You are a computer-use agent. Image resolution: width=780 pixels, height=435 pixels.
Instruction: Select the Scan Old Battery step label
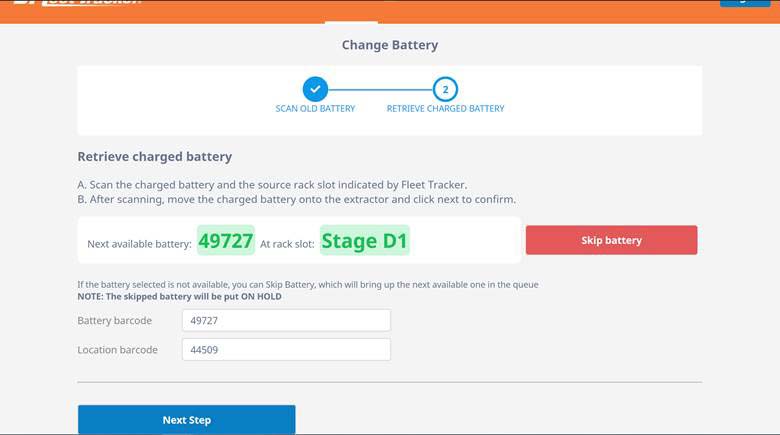(x=315, y=108)
